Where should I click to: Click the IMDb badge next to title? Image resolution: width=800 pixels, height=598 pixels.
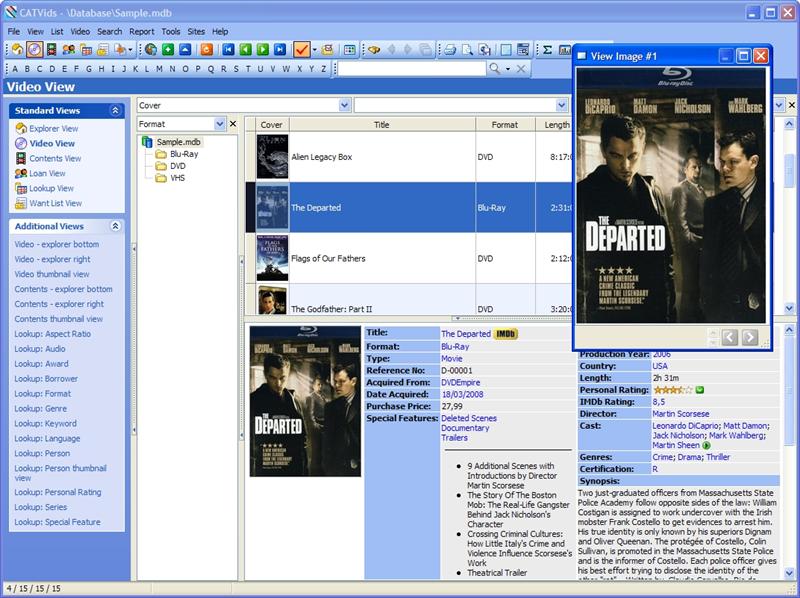(506, 334)
